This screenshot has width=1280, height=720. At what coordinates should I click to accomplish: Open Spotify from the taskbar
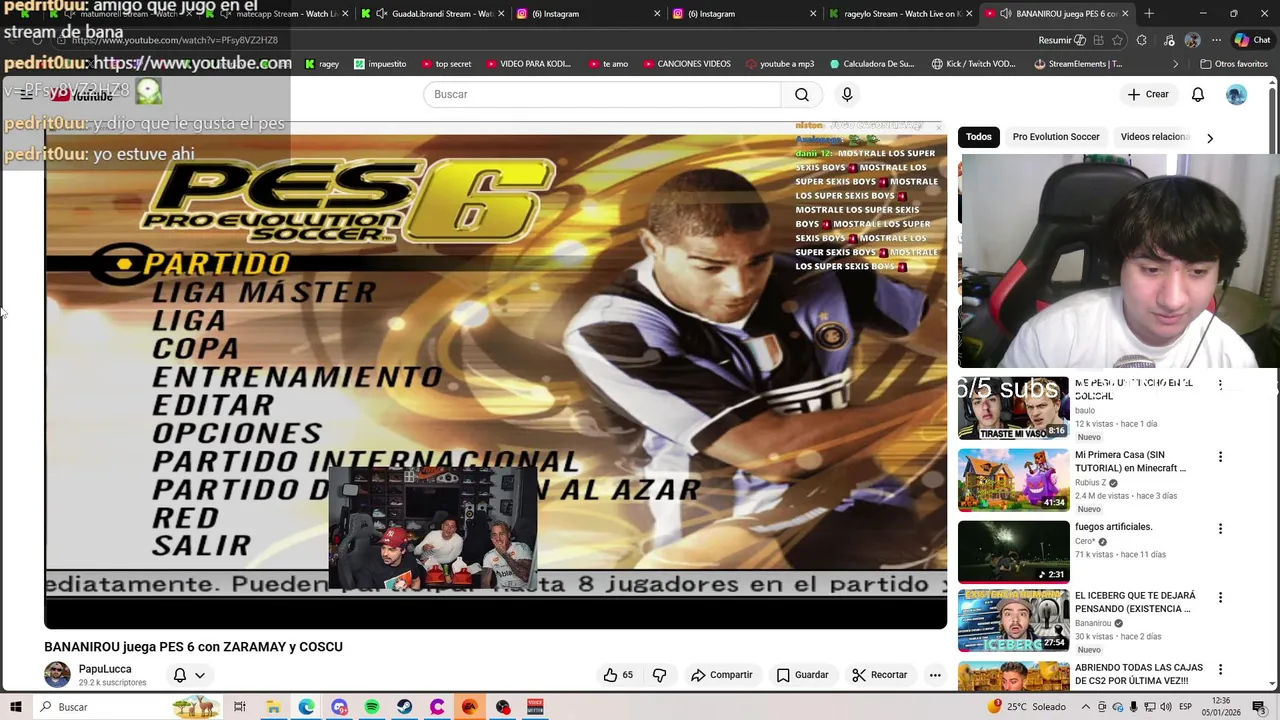tap(372, 707)
